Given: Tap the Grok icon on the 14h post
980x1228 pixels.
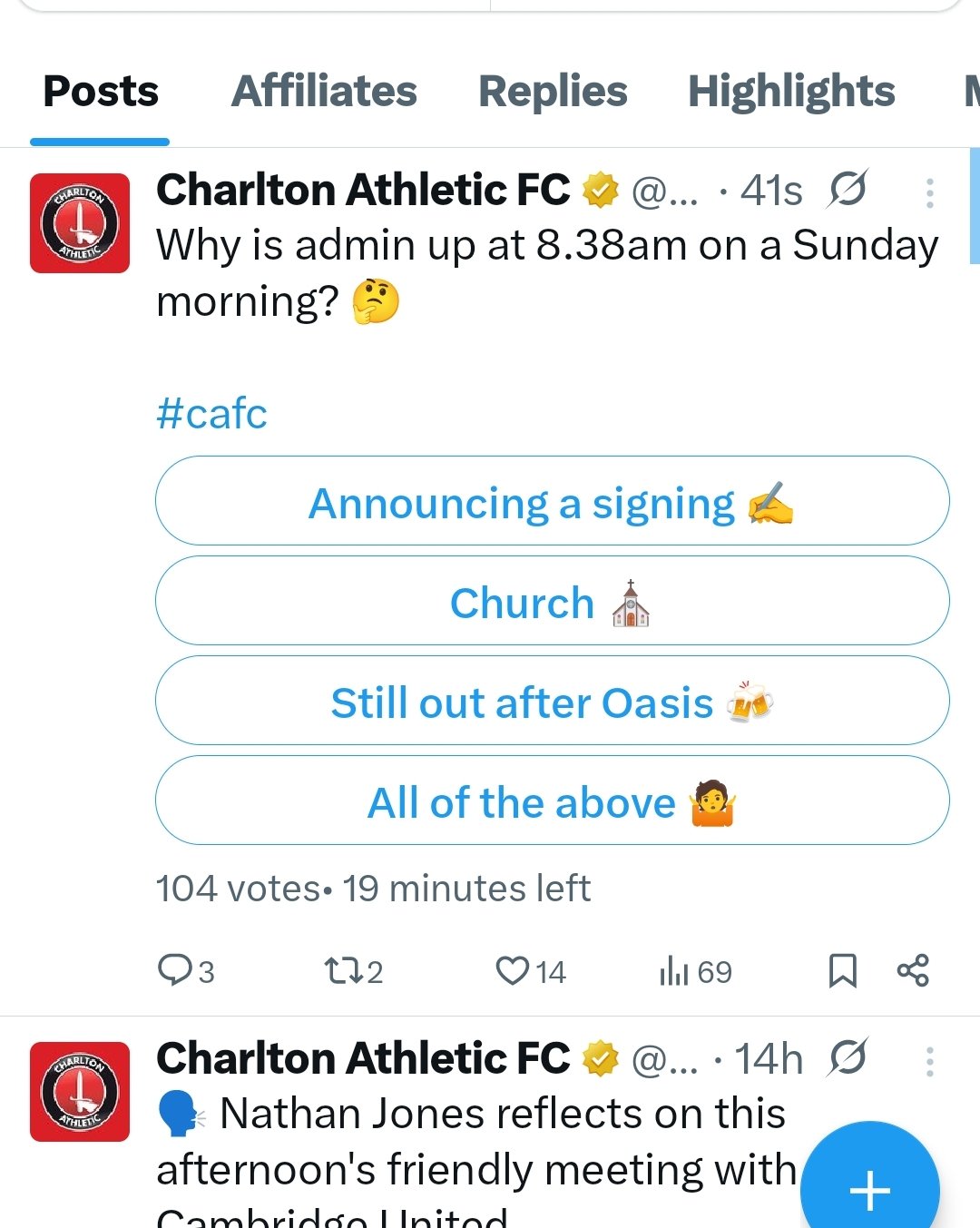Looking at the screenshot, I should (848, 1057).
